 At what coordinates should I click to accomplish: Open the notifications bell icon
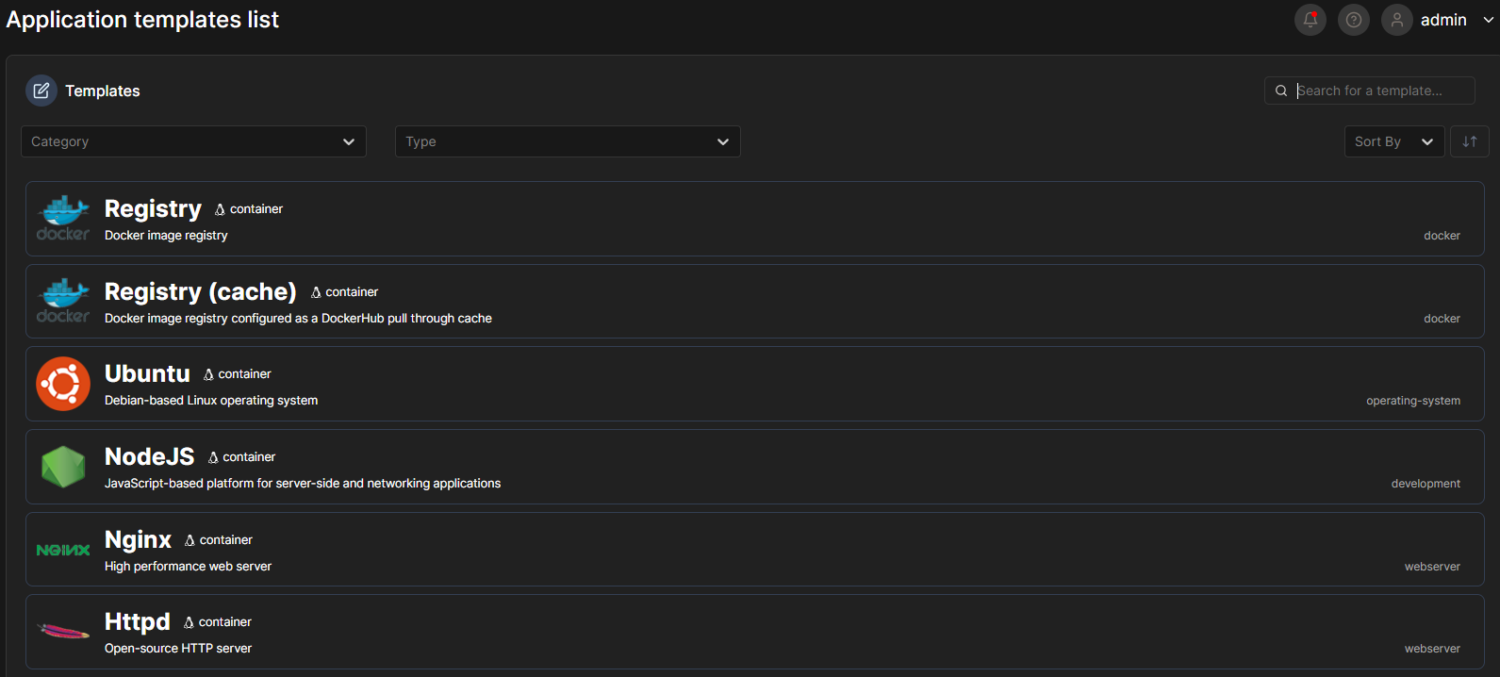point(1310,20)
